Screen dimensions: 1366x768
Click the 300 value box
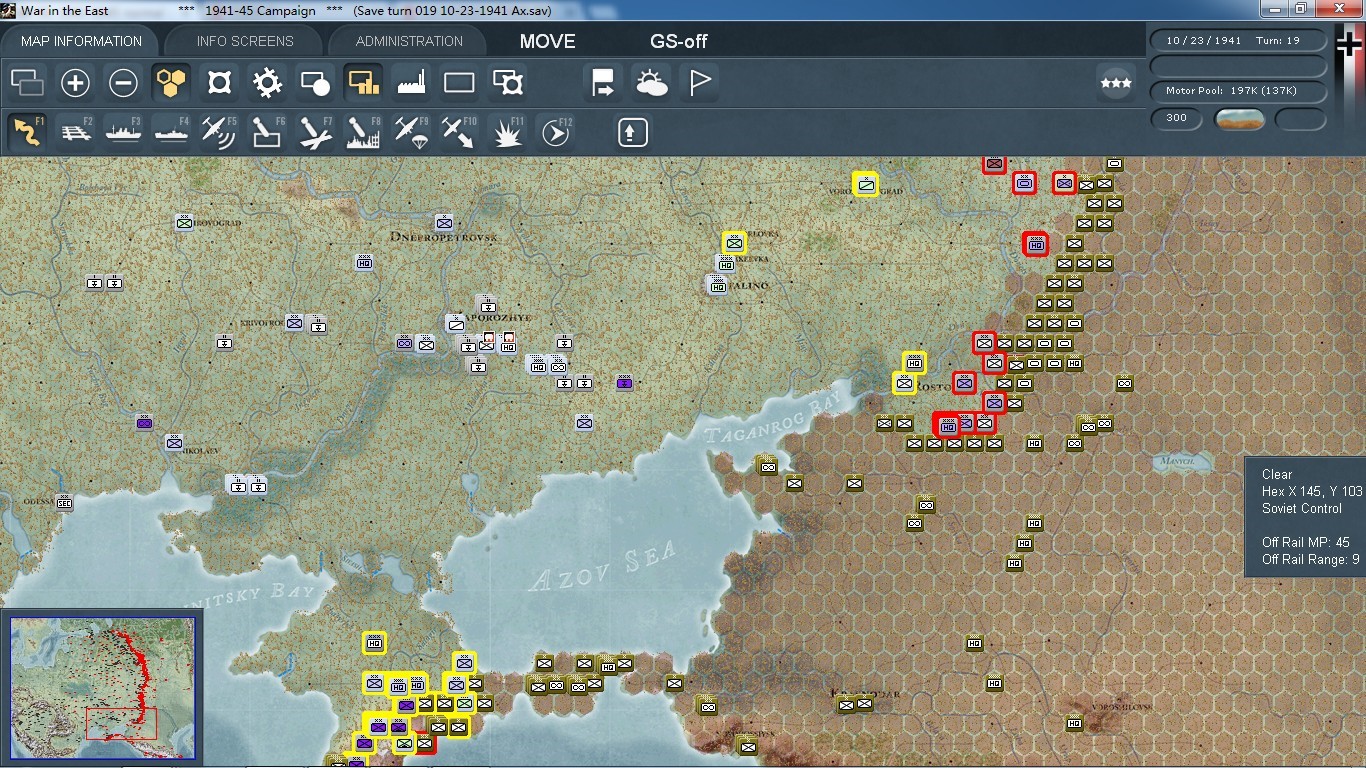1177,118
